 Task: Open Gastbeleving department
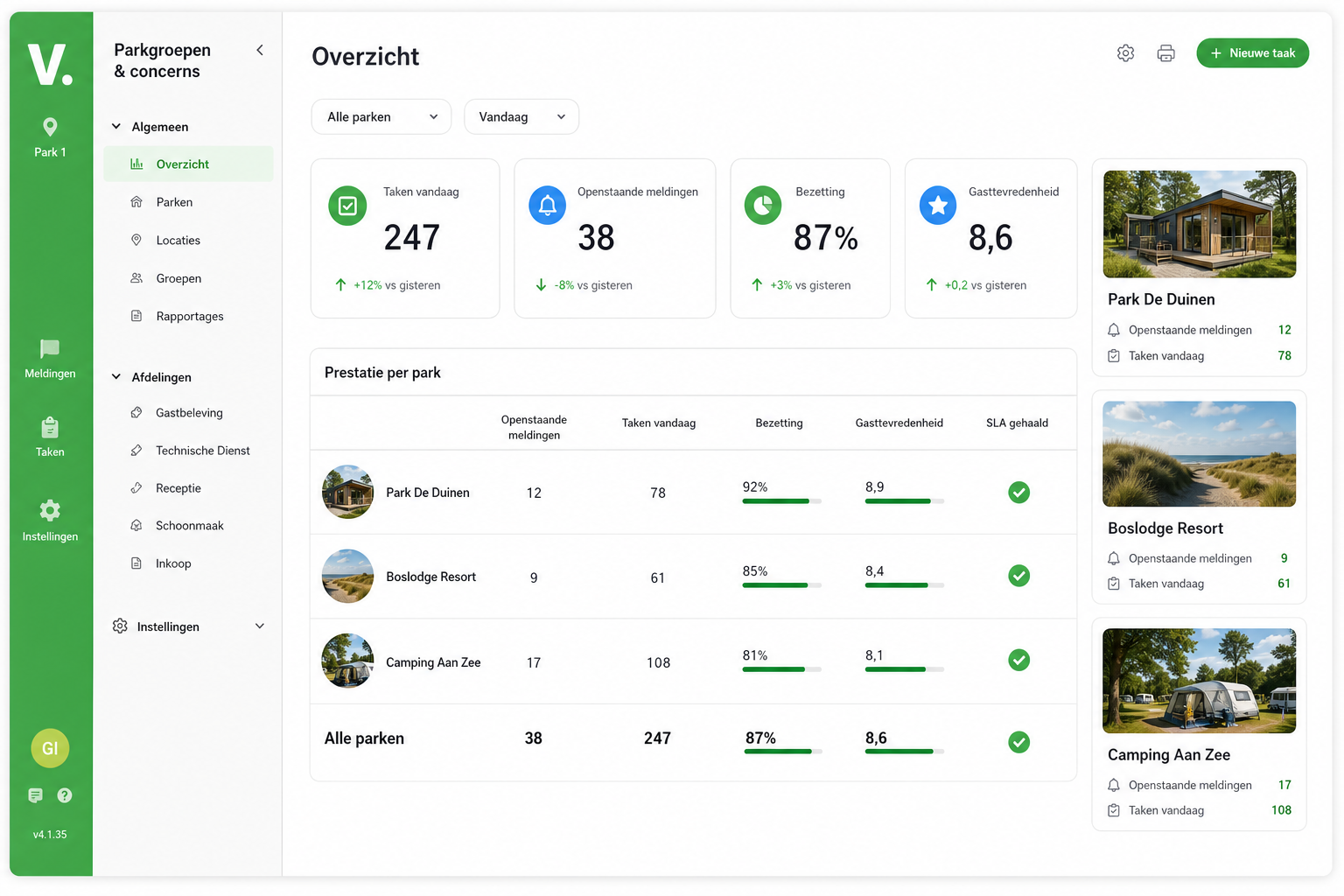189,413
